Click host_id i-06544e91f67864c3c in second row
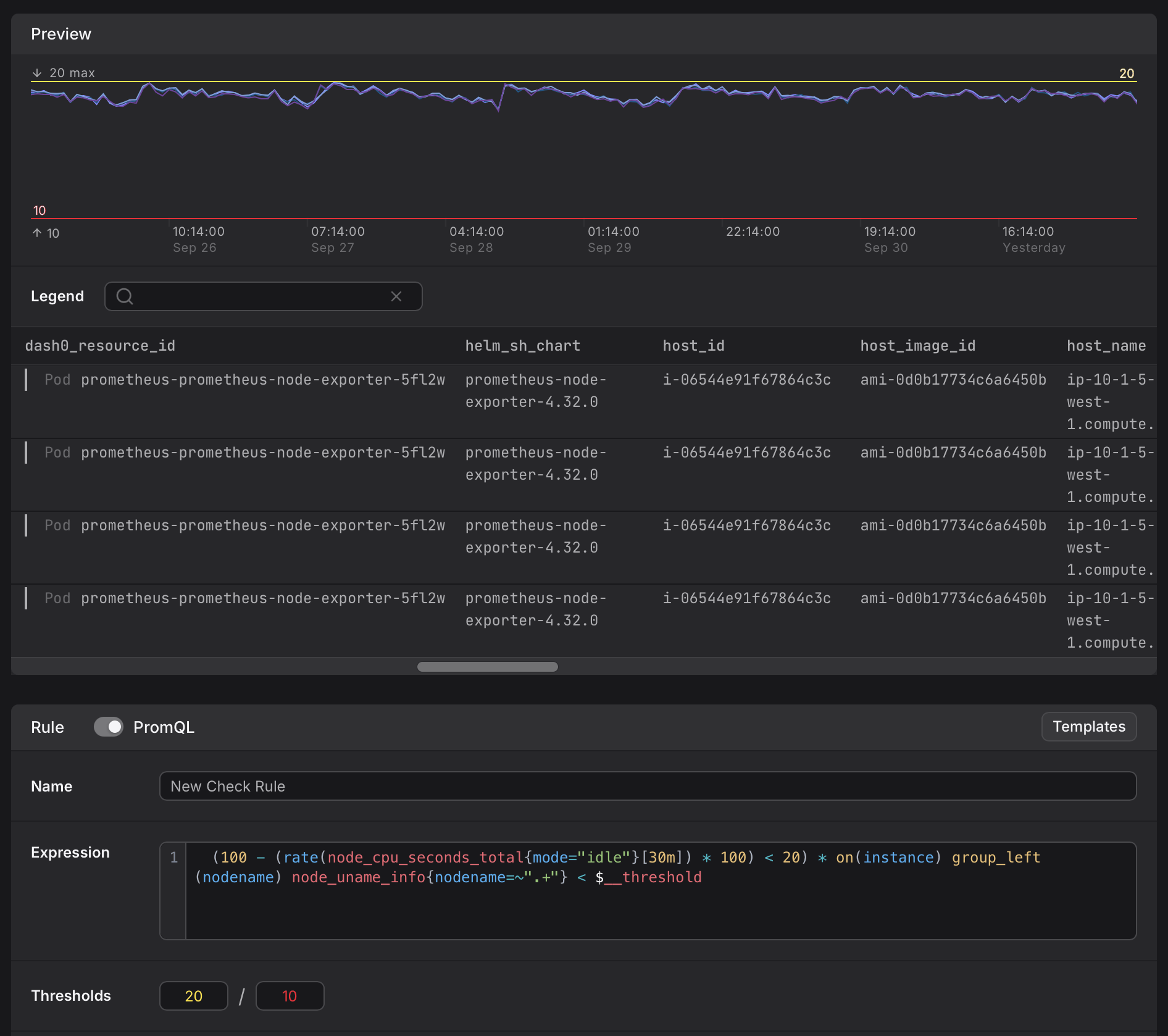Viewport: 1168px width, 1036px height. click(x=746, y=453)
